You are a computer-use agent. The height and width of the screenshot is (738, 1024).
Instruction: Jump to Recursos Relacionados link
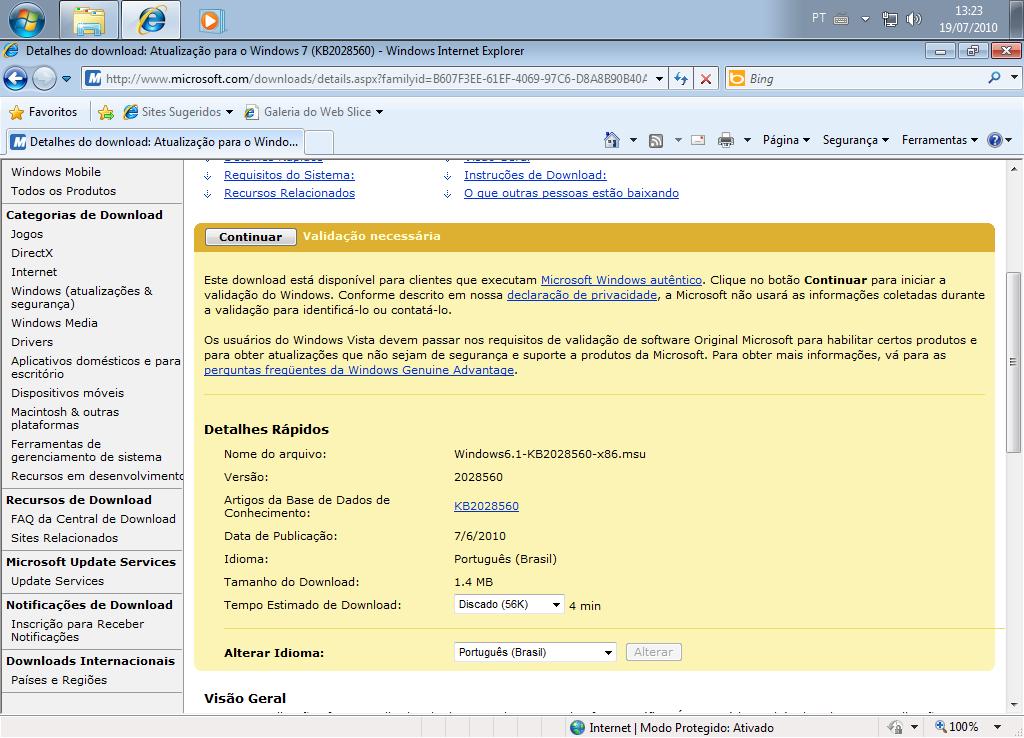289,193
